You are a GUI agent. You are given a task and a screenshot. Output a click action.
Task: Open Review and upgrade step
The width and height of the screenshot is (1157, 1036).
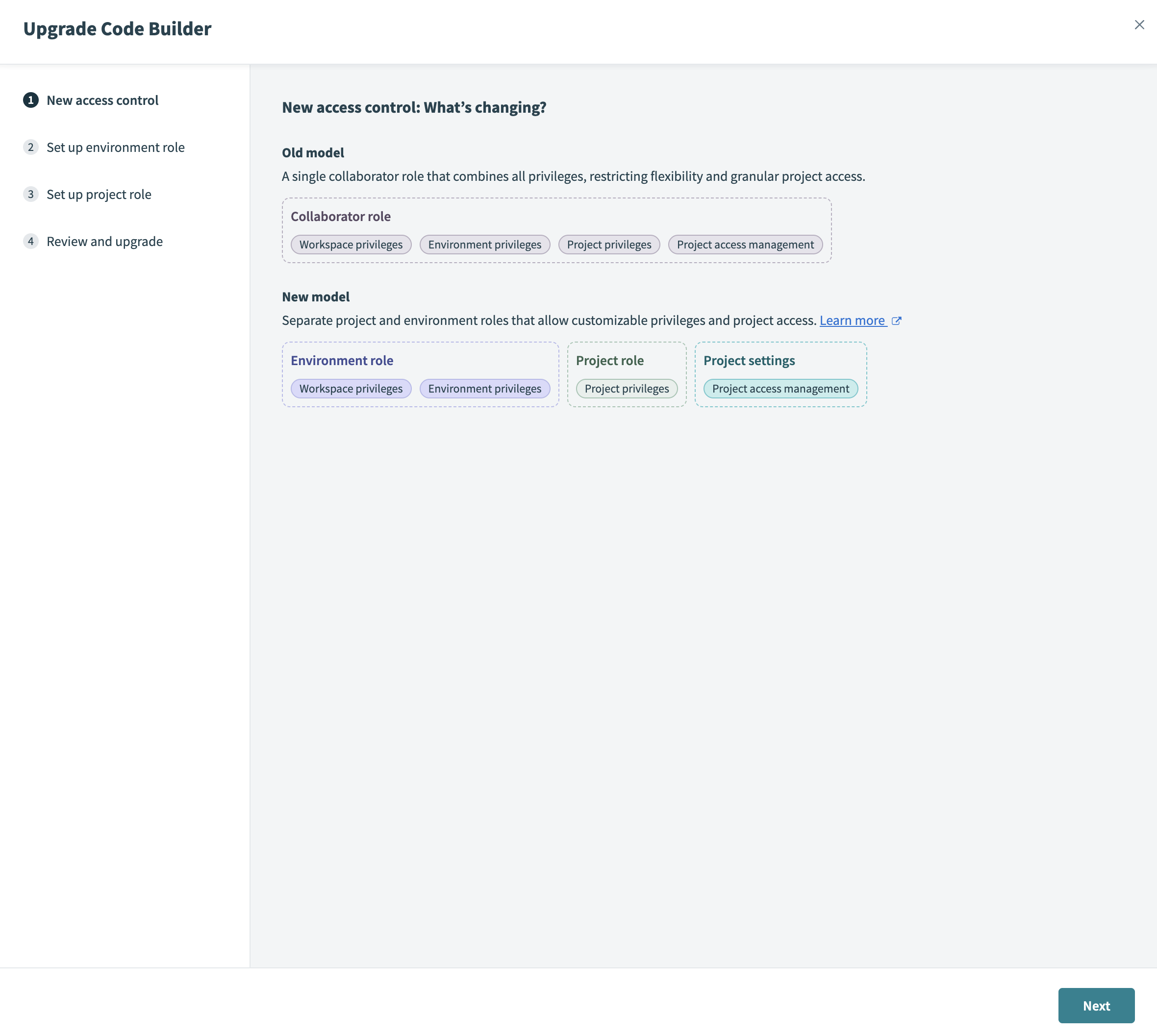point(105,241)
